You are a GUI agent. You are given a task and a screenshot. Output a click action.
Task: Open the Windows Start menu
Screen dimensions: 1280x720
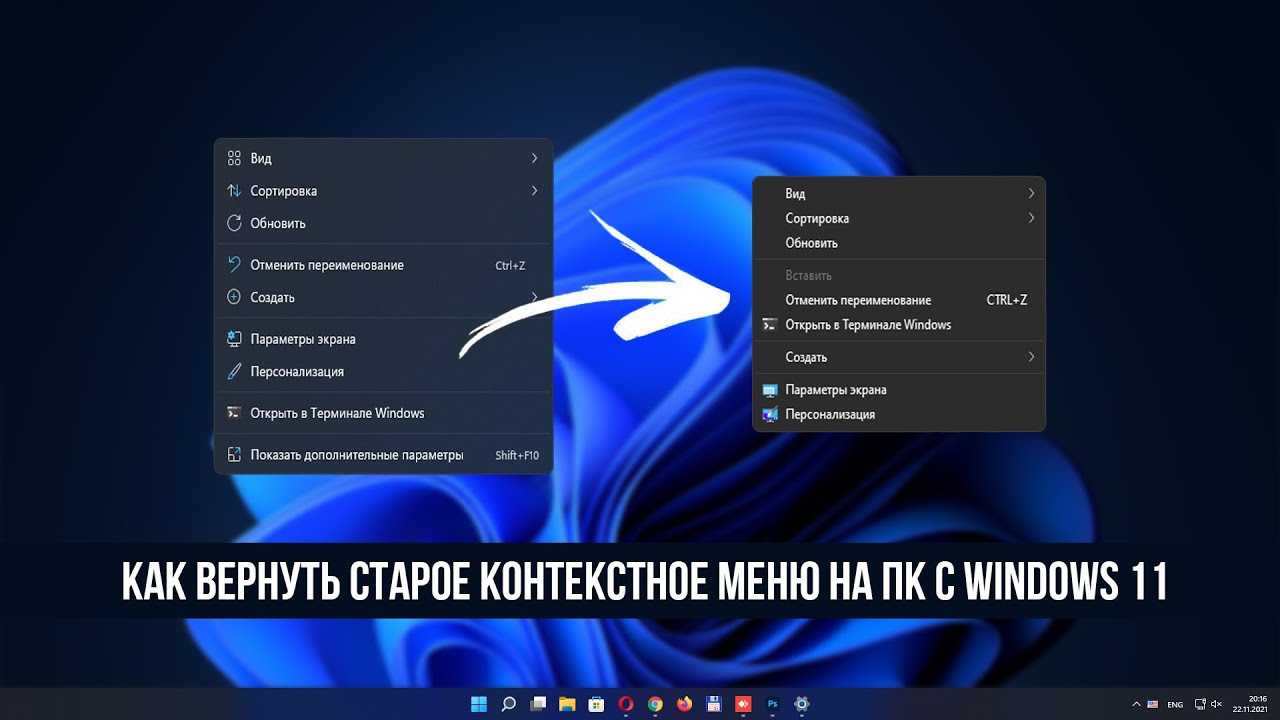click(x=479, y=704)
